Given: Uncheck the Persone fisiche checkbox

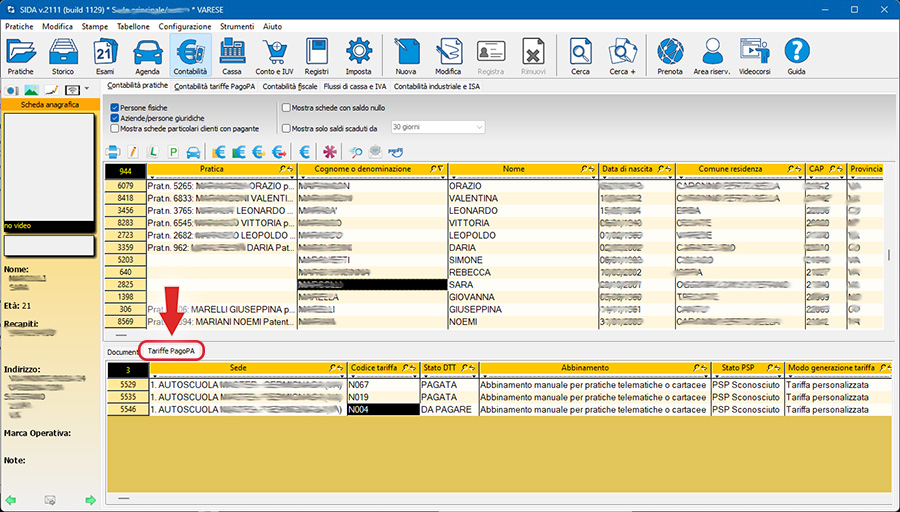Looking at the screenshot, I should [116, 107].
